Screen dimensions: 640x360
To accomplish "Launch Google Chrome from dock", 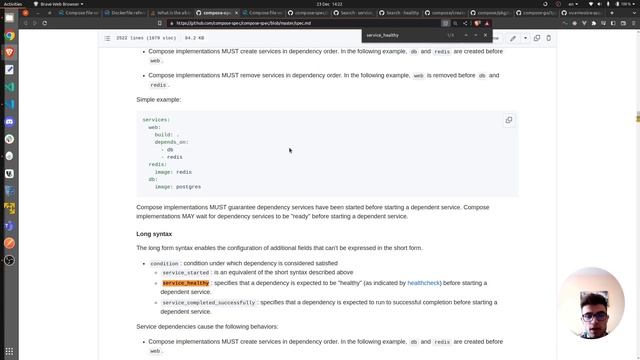I will (x=9, y=36).
